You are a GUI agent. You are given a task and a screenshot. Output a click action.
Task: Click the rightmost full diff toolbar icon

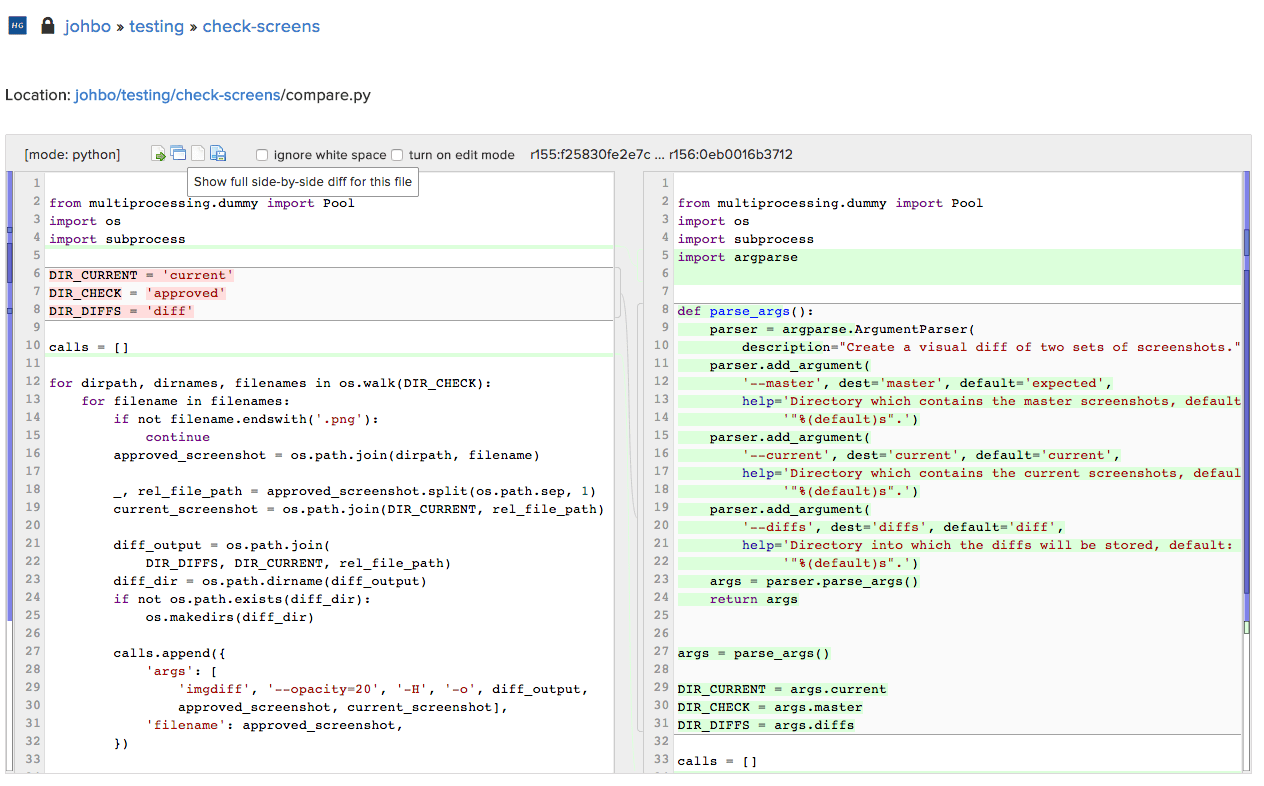tap(218, 153)
